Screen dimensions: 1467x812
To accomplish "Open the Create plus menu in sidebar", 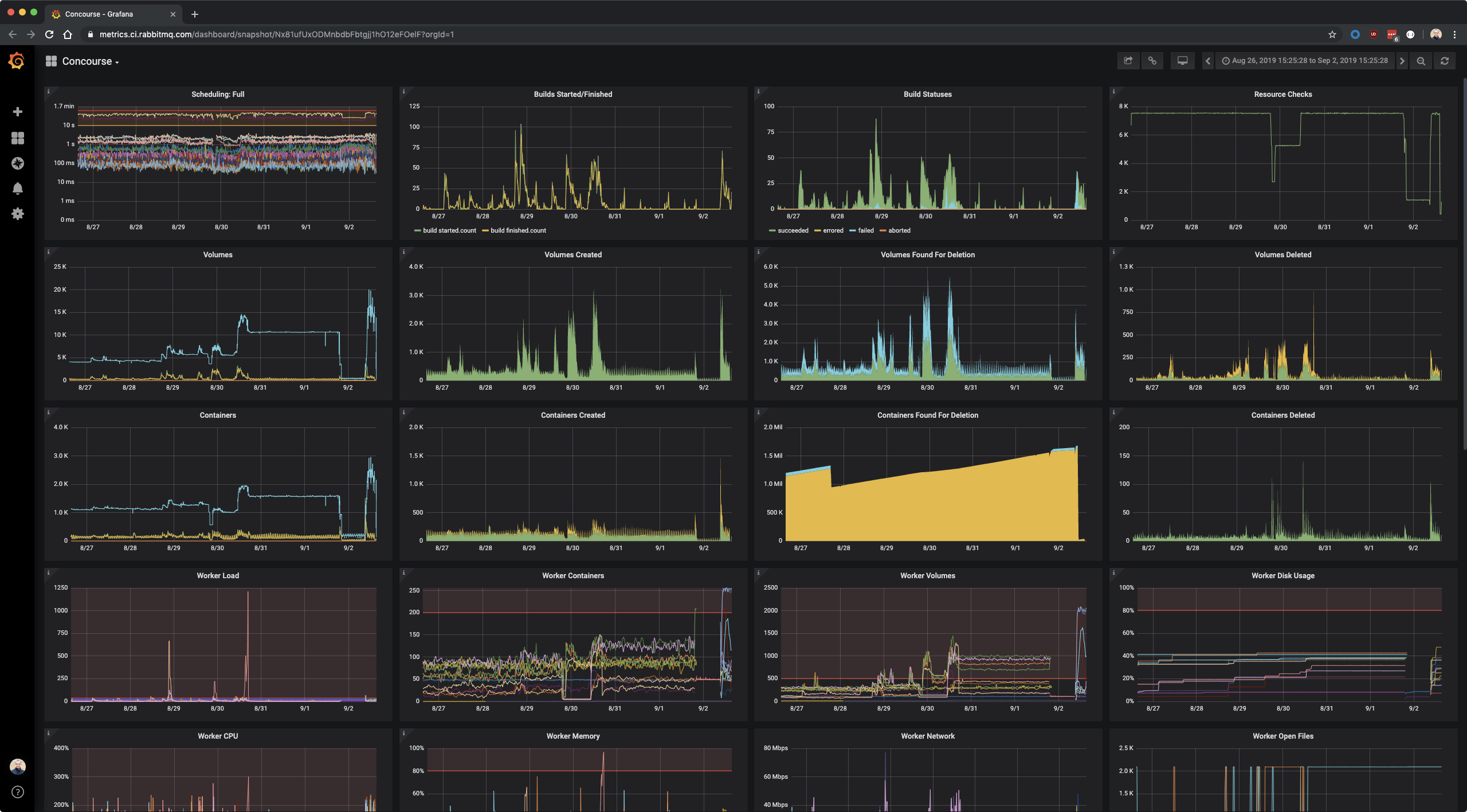I will pos(18,112).
